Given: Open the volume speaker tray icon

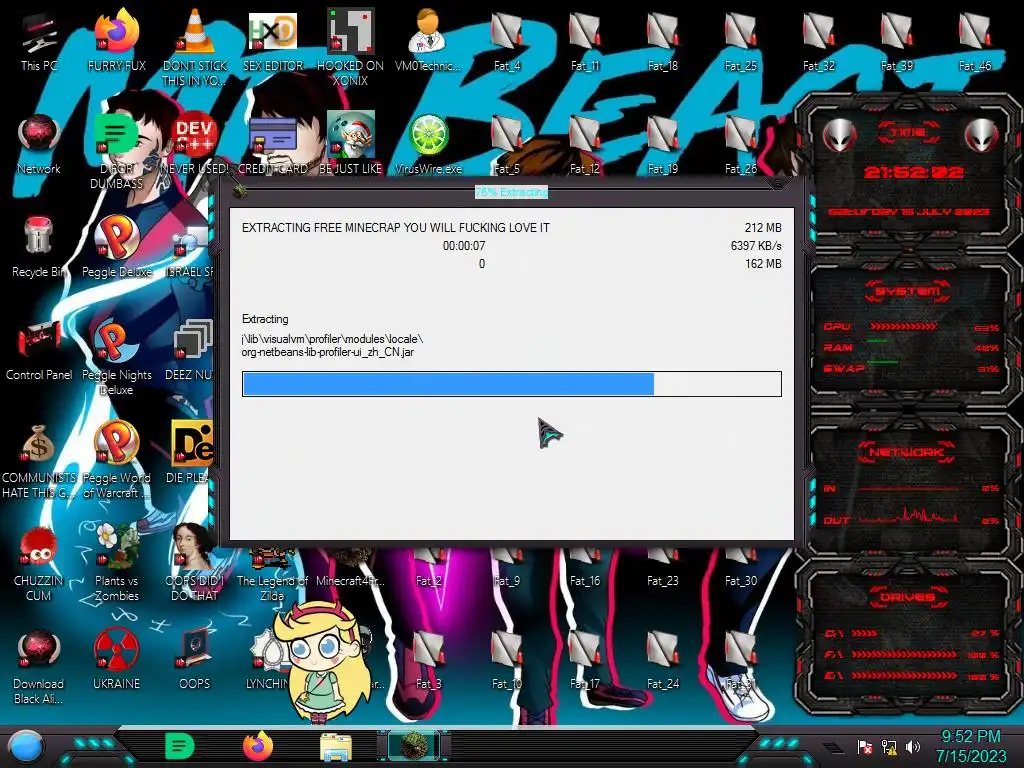Looking at the screenshot, I should (x=913, y=746).
